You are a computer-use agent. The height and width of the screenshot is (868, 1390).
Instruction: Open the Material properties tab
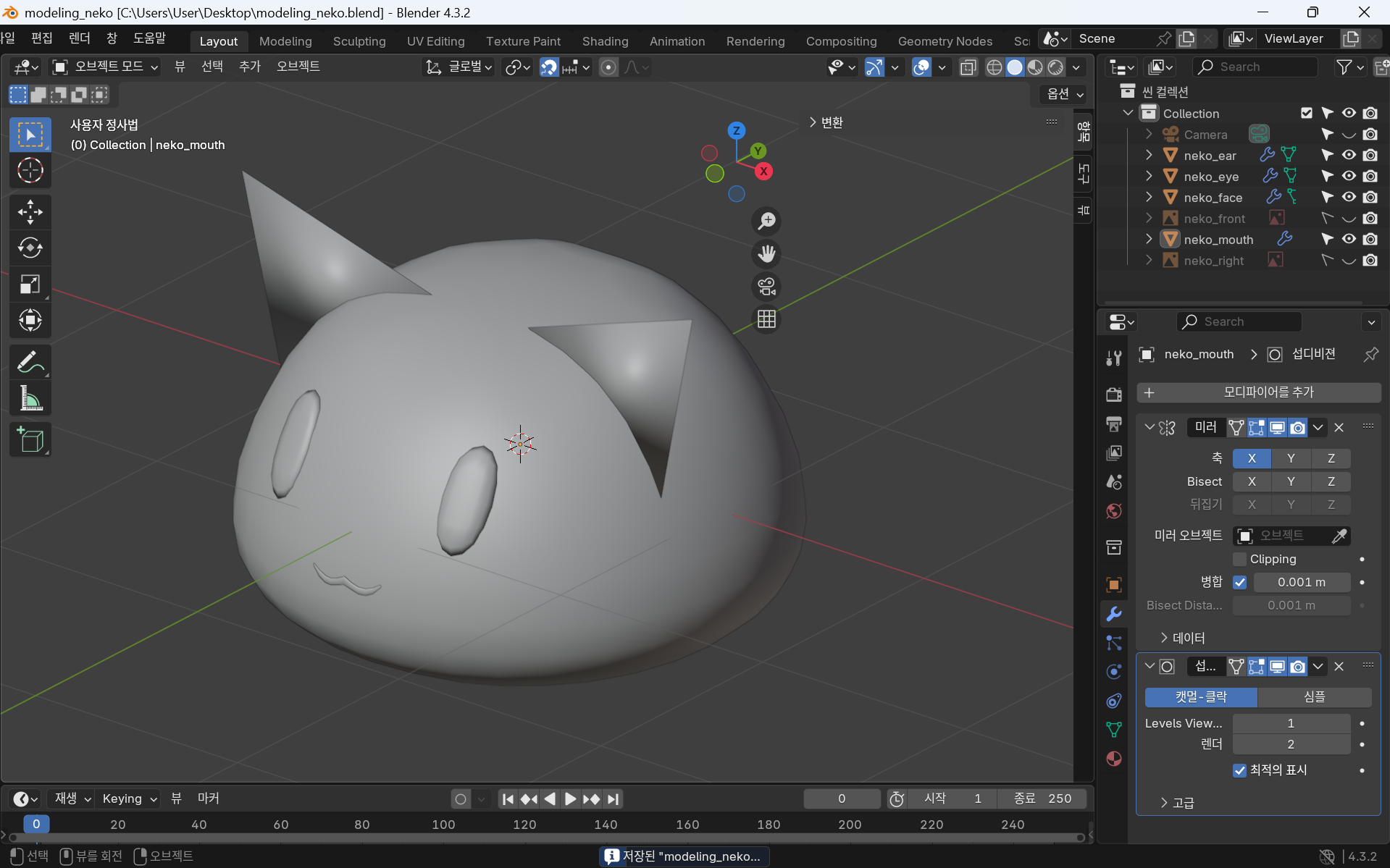tap(1114, 759)
